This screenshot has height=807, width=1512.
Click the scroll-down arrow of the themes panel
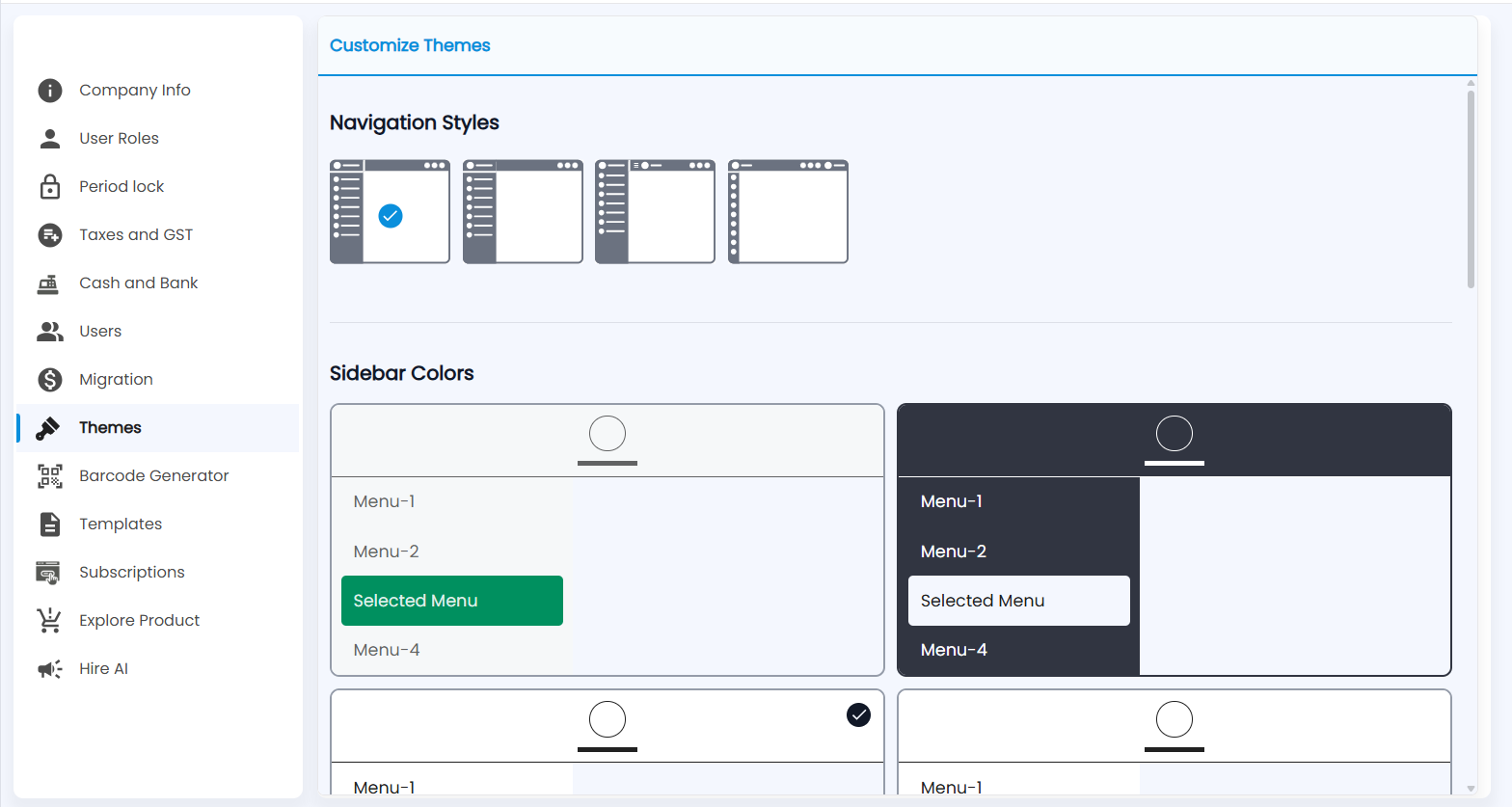(x=1471, y=789)
